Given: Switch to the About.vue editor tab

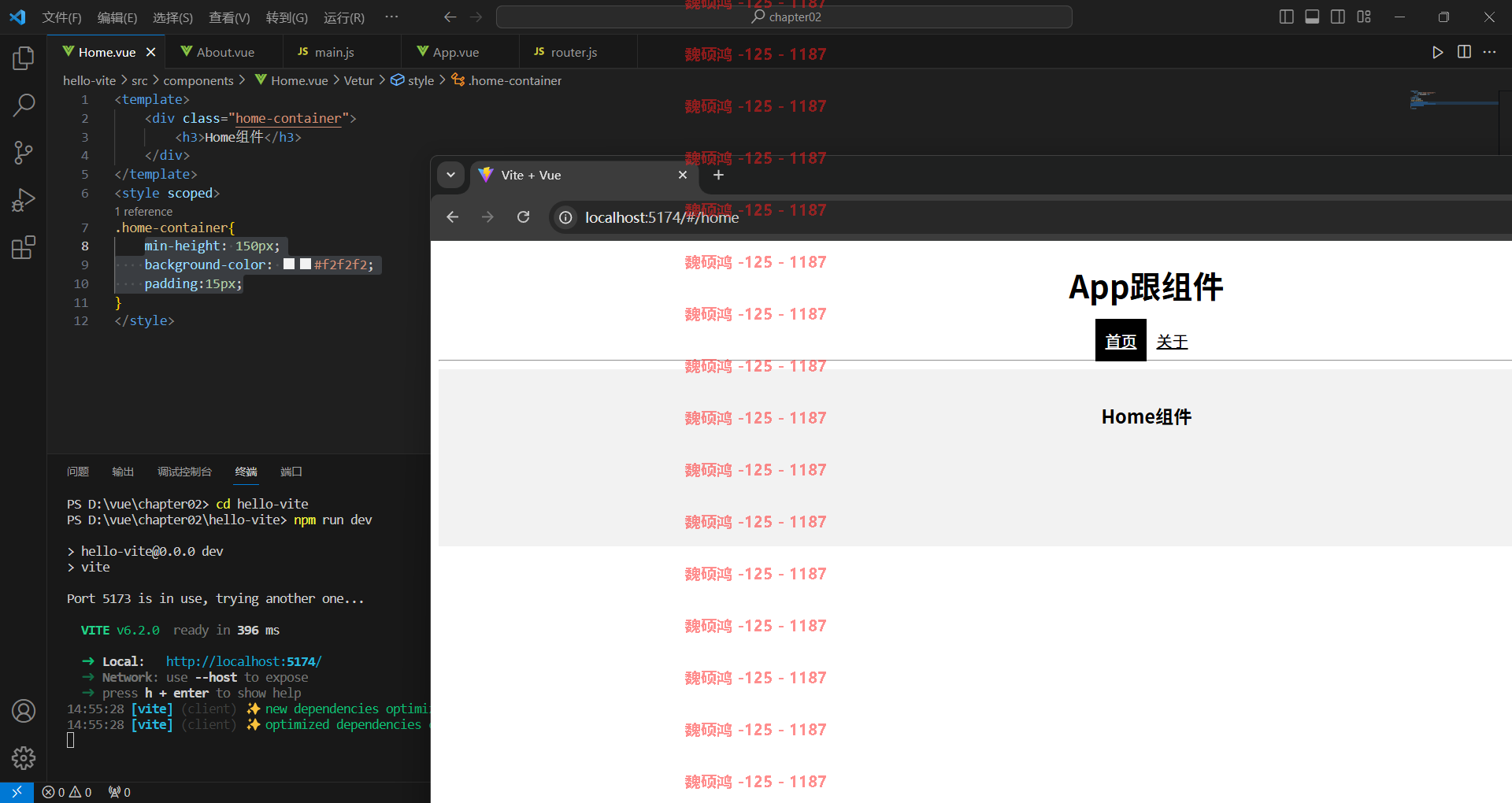Looking at the screenshot, I should [x=224, y=52].
